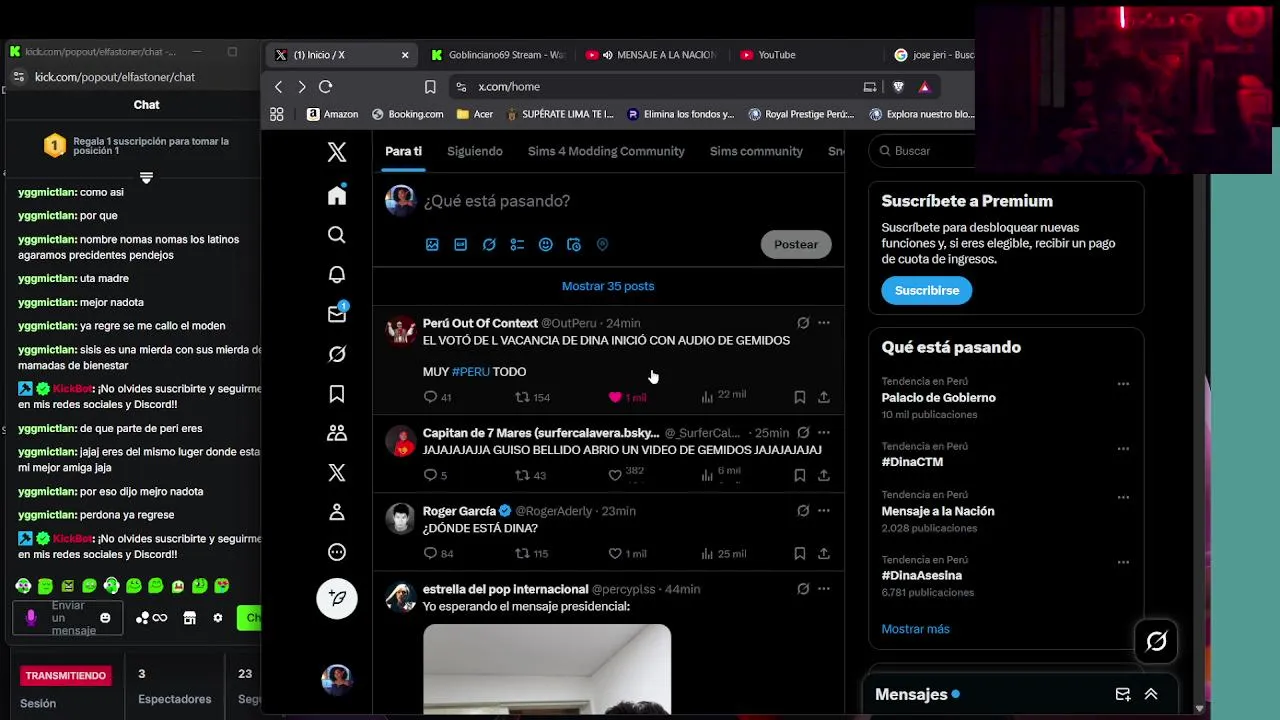Open Sims 4 Modding Community tab

pos(606,151)
